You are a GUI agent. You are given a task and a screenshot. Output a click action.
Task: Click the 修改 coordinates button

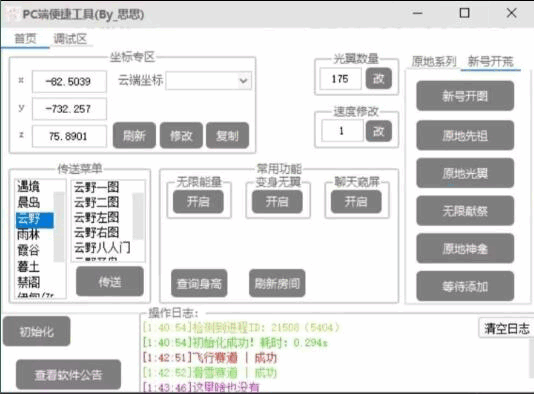pos(181,136)
